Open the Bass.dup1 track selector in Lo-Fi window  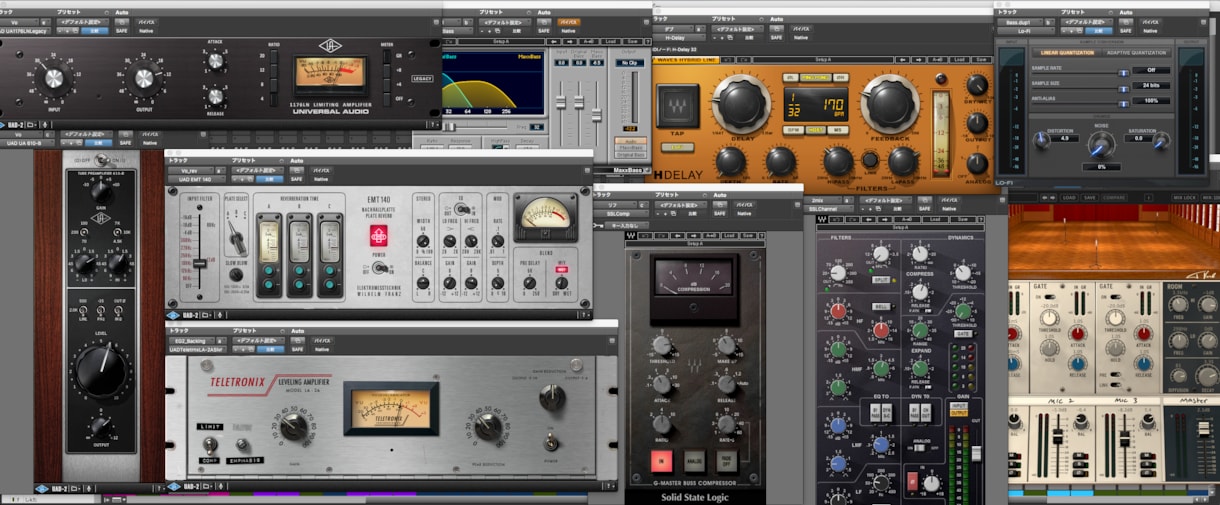1018,22
